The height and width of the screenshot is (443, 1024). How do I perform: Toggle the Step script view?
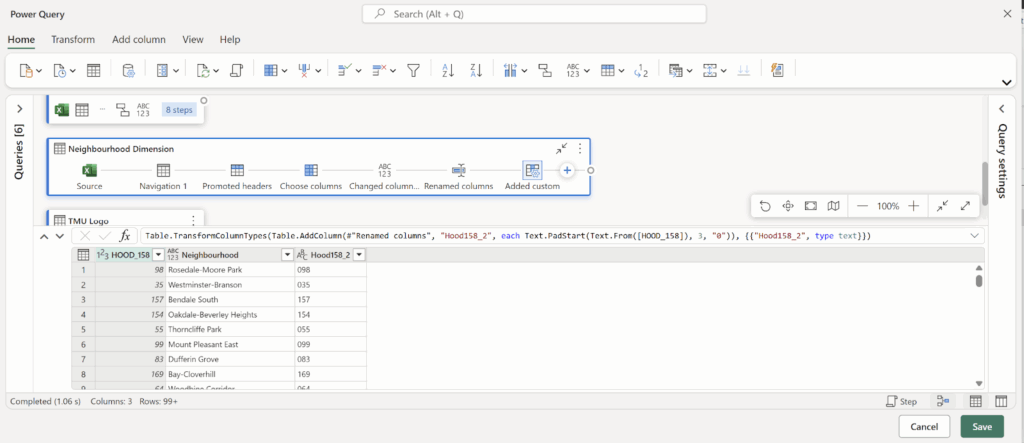(x=902, y=401)
